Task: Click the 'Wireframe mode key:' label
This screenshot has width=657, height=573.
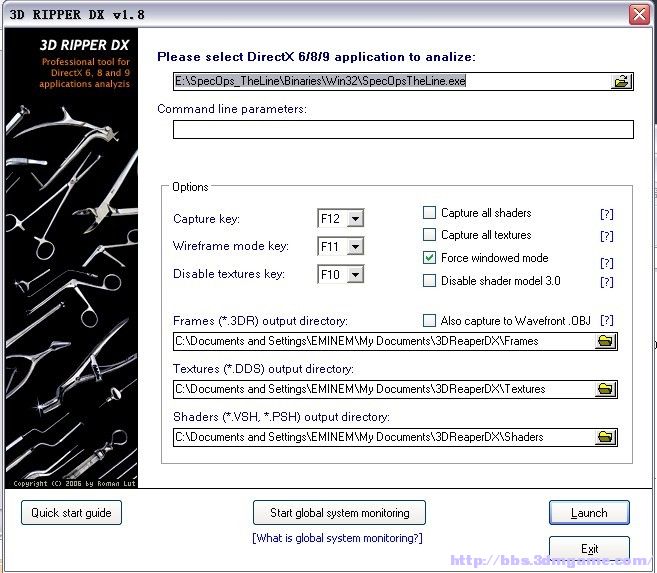Action: [231, 246]
